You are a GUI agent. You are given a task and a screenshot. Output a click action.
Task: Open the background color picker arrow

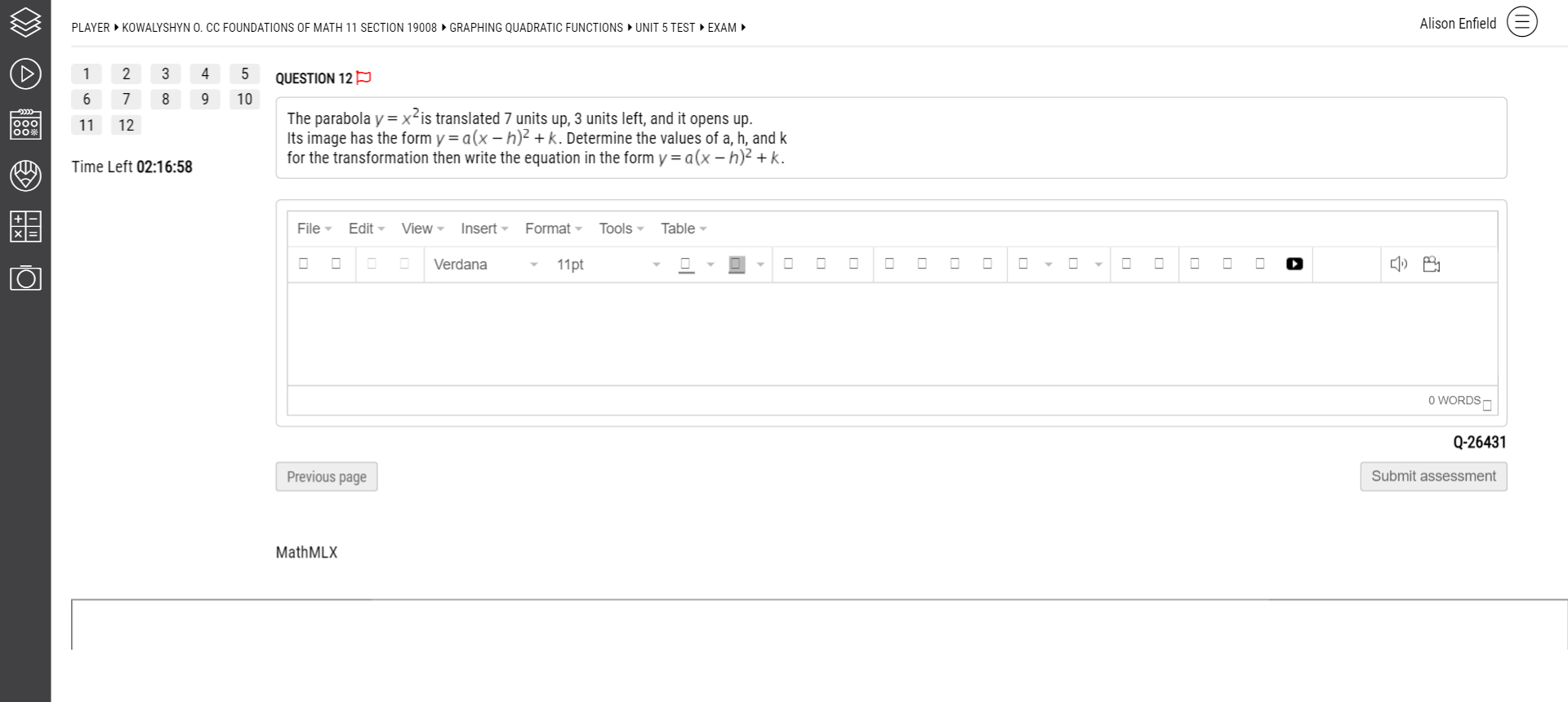point(760,264)
